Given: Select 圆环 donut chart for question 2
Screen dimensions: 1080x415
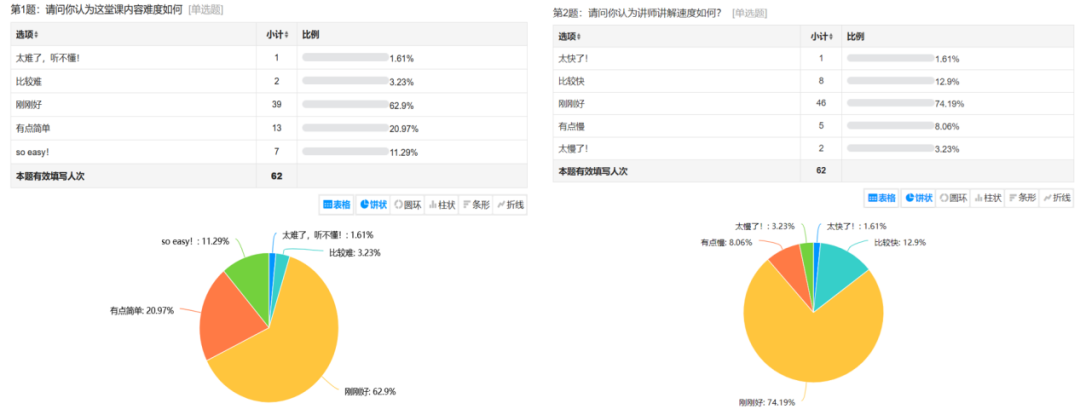Looking at the screenshot, I should [x=952, y=198].
